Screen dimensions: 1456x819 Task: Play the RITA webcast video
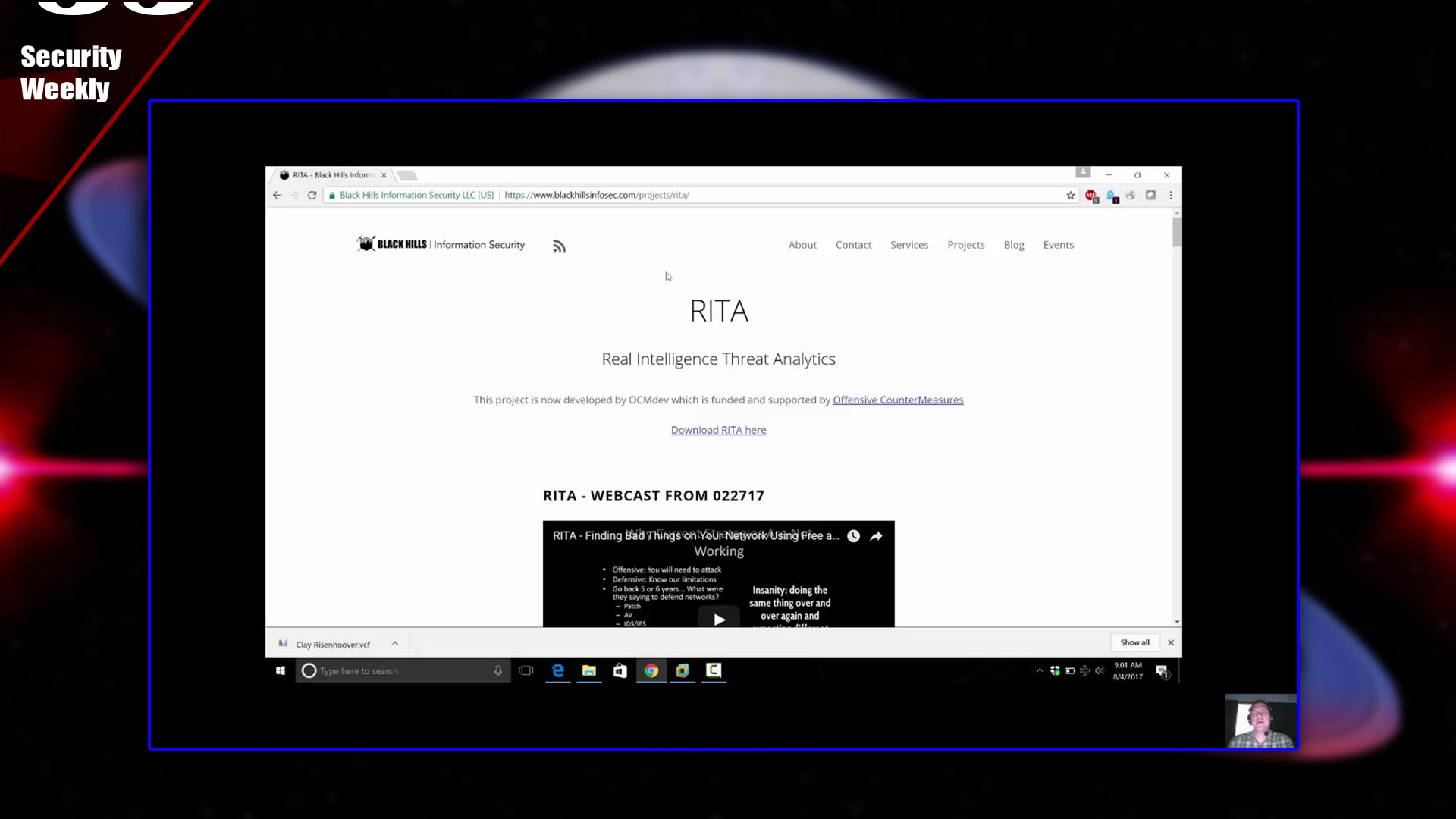tap(719, 619)
